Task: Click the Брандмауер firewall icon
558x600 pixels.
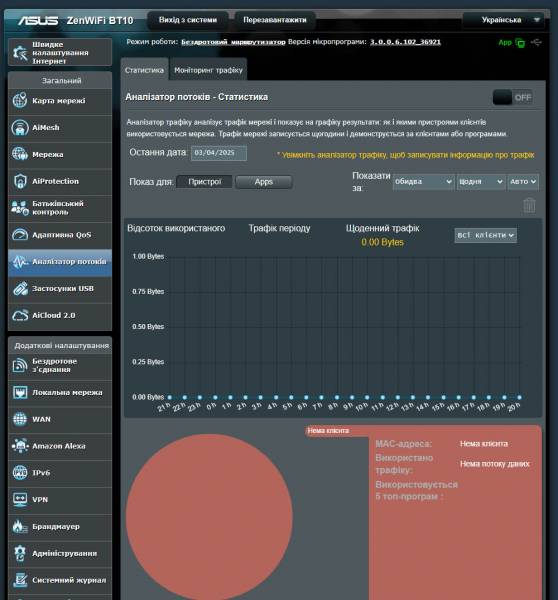Action: pyautogui.click(x=20, y=527)
